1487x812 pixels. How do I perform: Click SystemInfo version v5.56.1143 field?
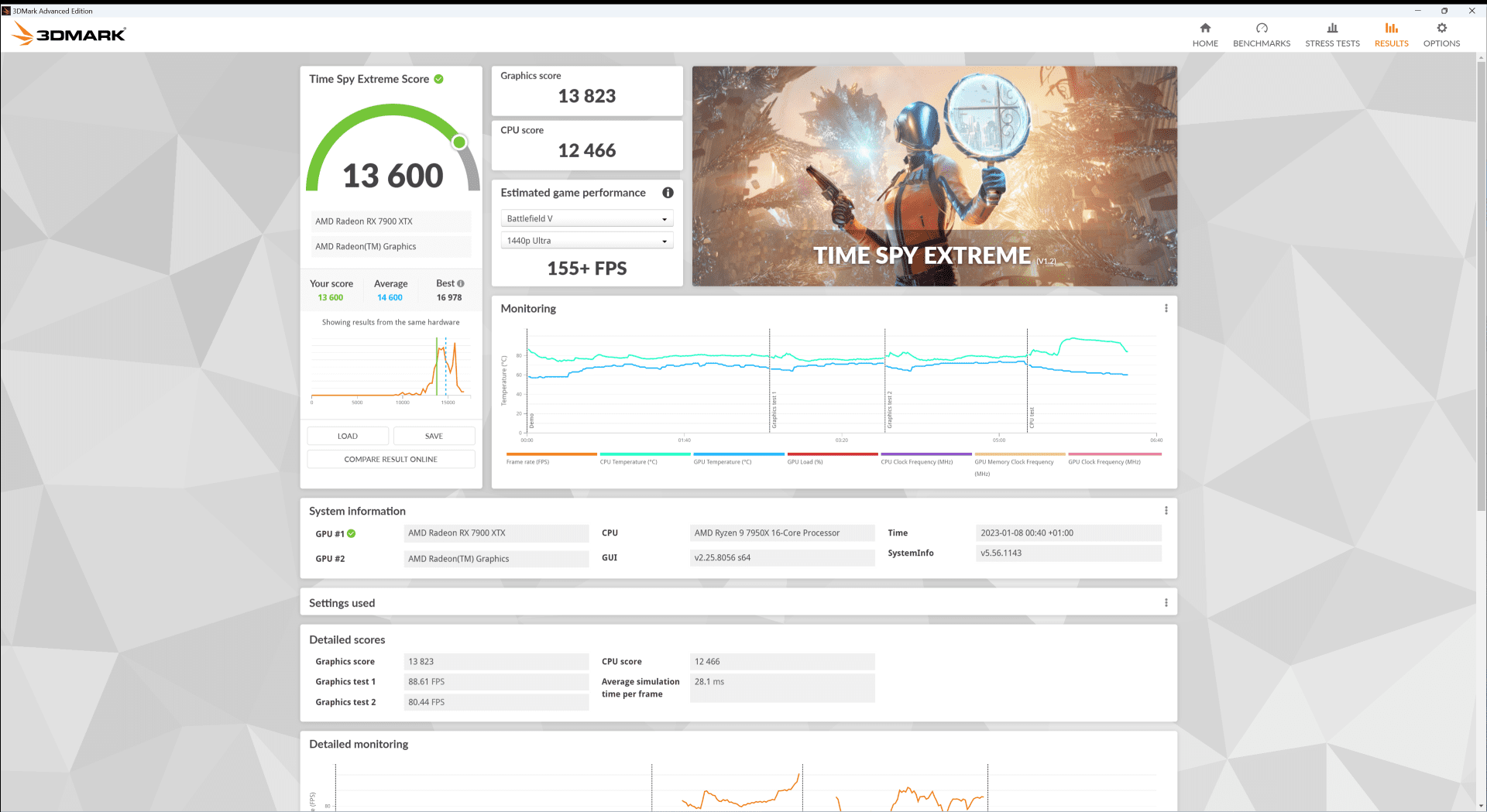1069,553
